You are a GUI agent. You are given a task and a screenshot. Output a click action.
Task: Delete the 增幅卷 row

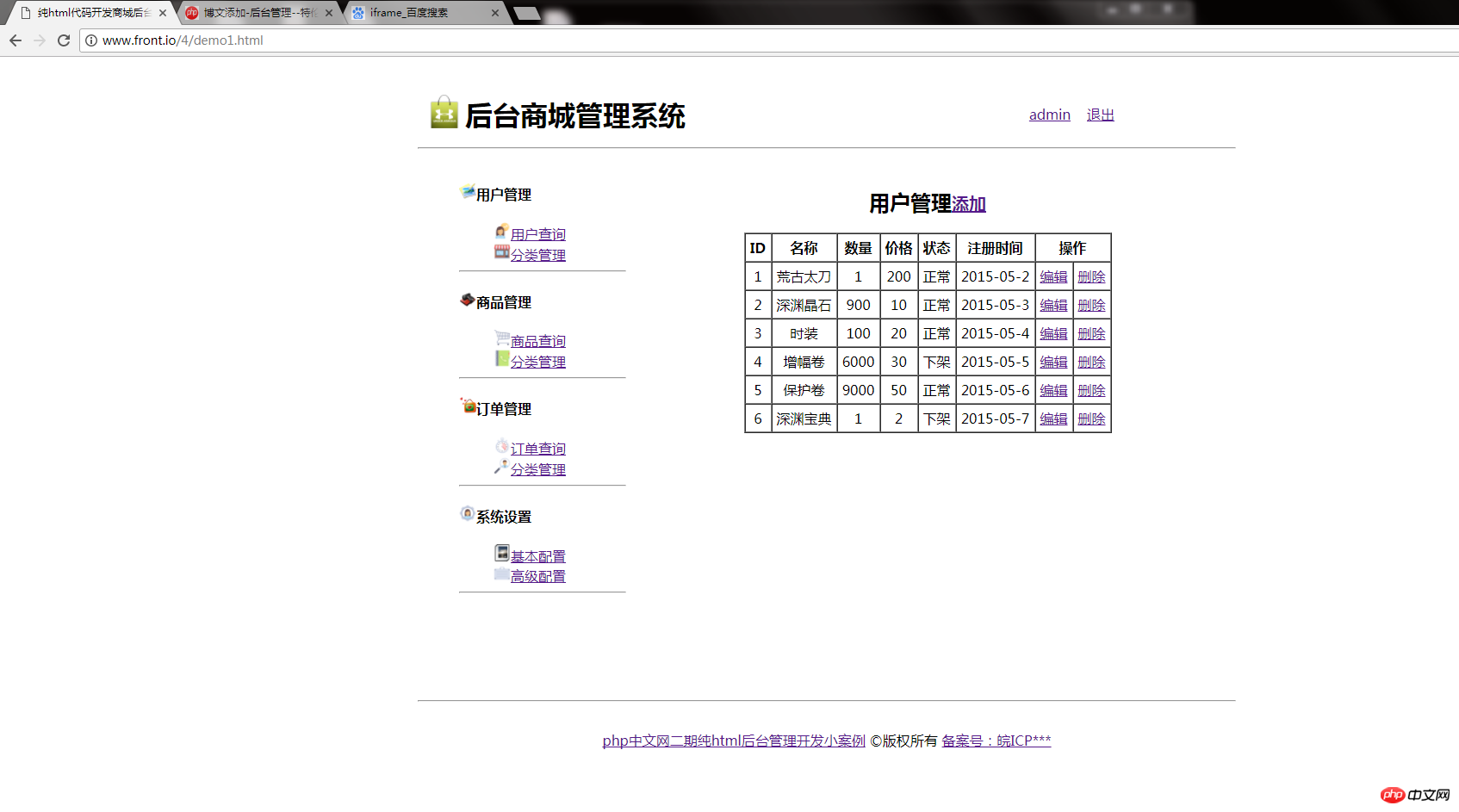tap(1091, 362)
